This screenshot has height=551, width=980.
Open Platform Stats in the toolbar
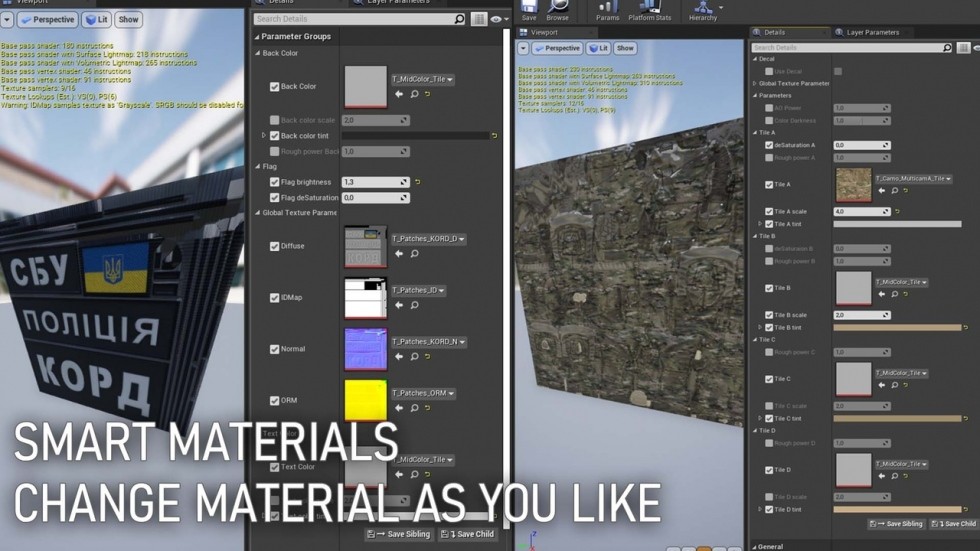(x=649, y=11)
